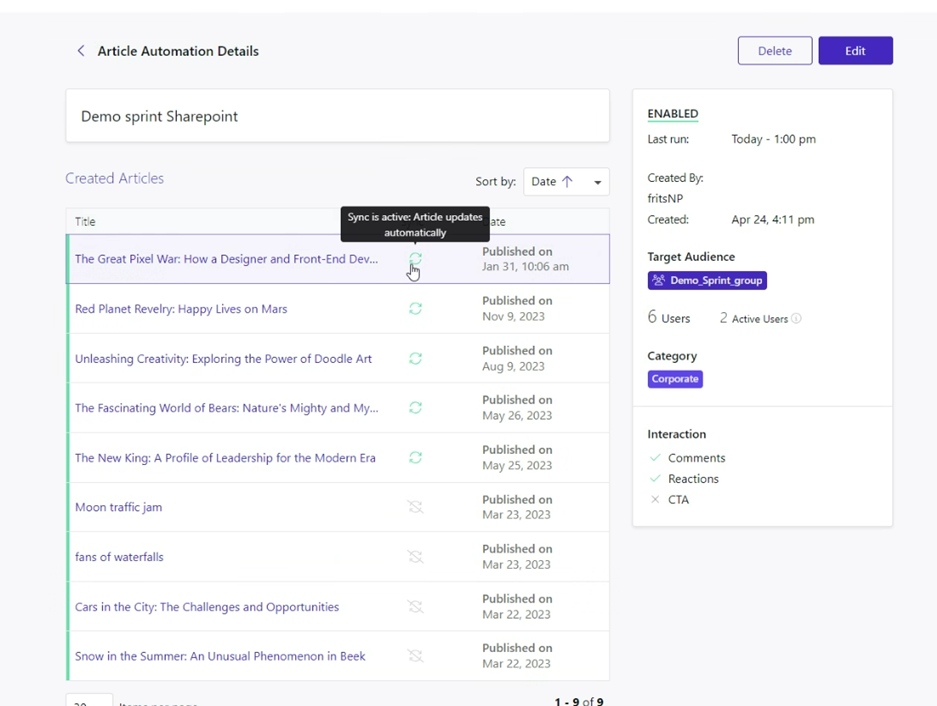The height and width of the screenshot is (706, 937).
Task: Click the Edit button
Action: tap(855, 51)
